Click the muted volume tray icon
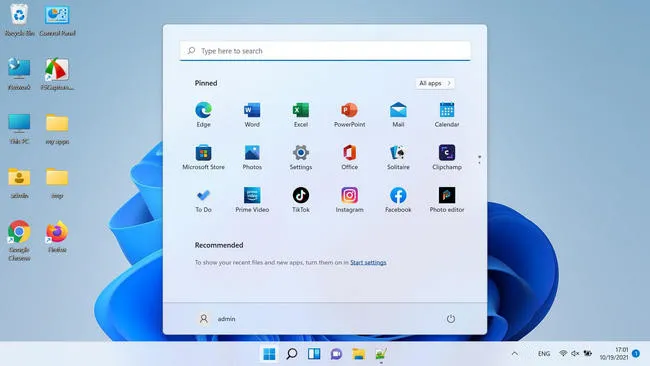The width and height of the screenshot is (650, 366). pyautogui.click(x=575, y=353)
